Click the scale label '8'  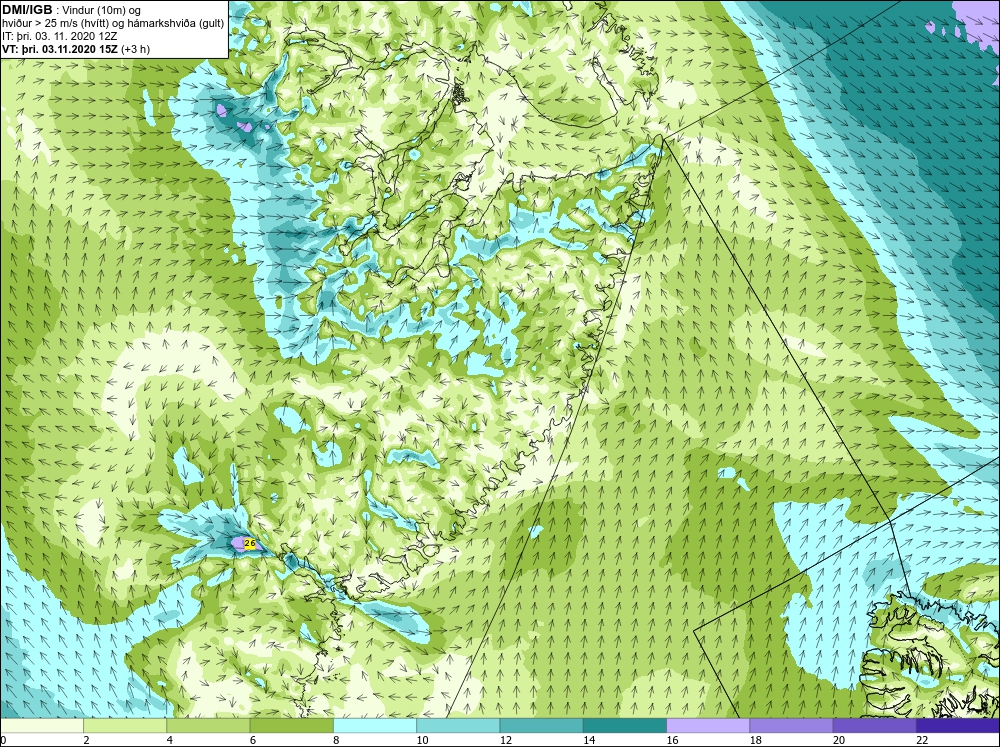336,740
